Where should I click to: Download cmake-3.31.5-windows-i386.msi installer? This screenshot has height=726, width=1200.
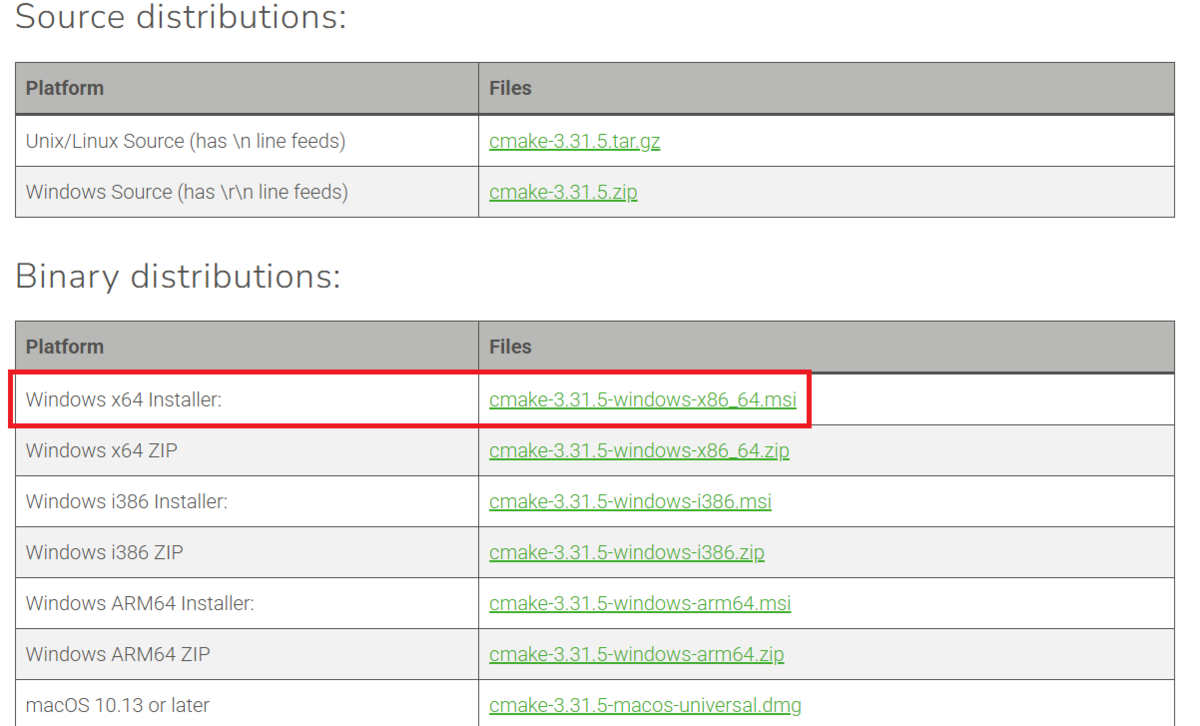tap(630, 502)
